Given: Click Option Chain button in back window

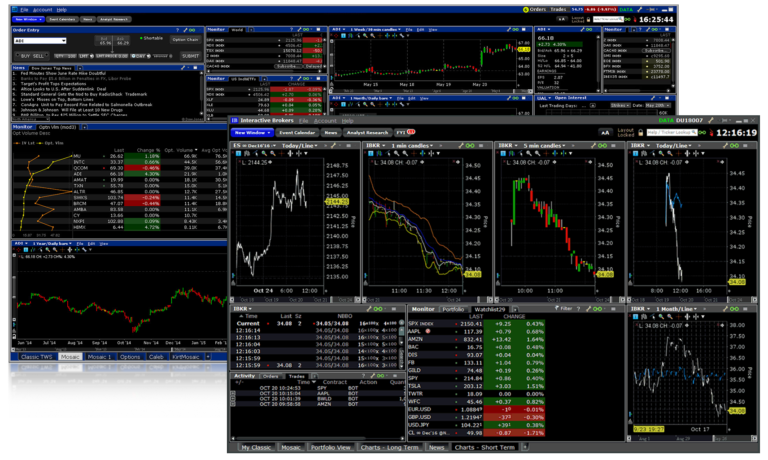Looking at the screenshot, I should [185, 39].
